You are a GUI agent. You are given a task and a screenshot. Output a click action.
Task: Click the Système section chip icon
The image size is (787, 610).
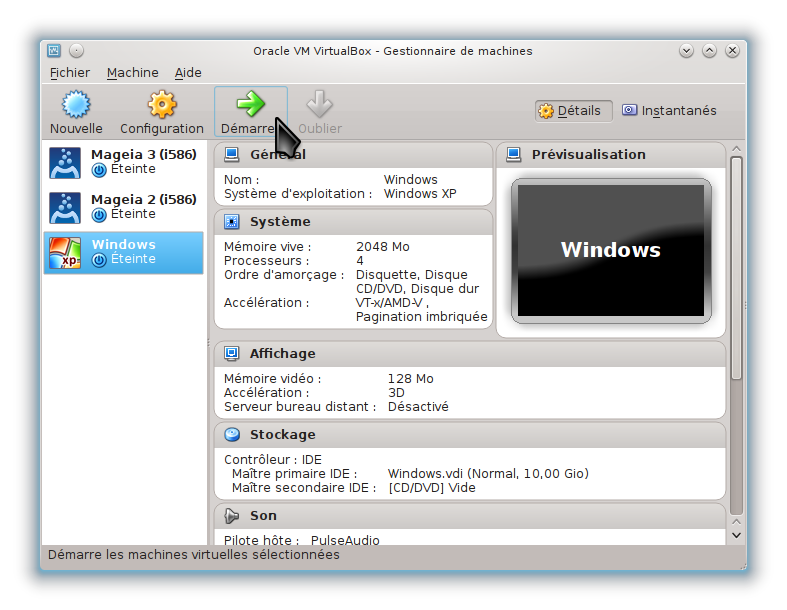click(231, 221)
